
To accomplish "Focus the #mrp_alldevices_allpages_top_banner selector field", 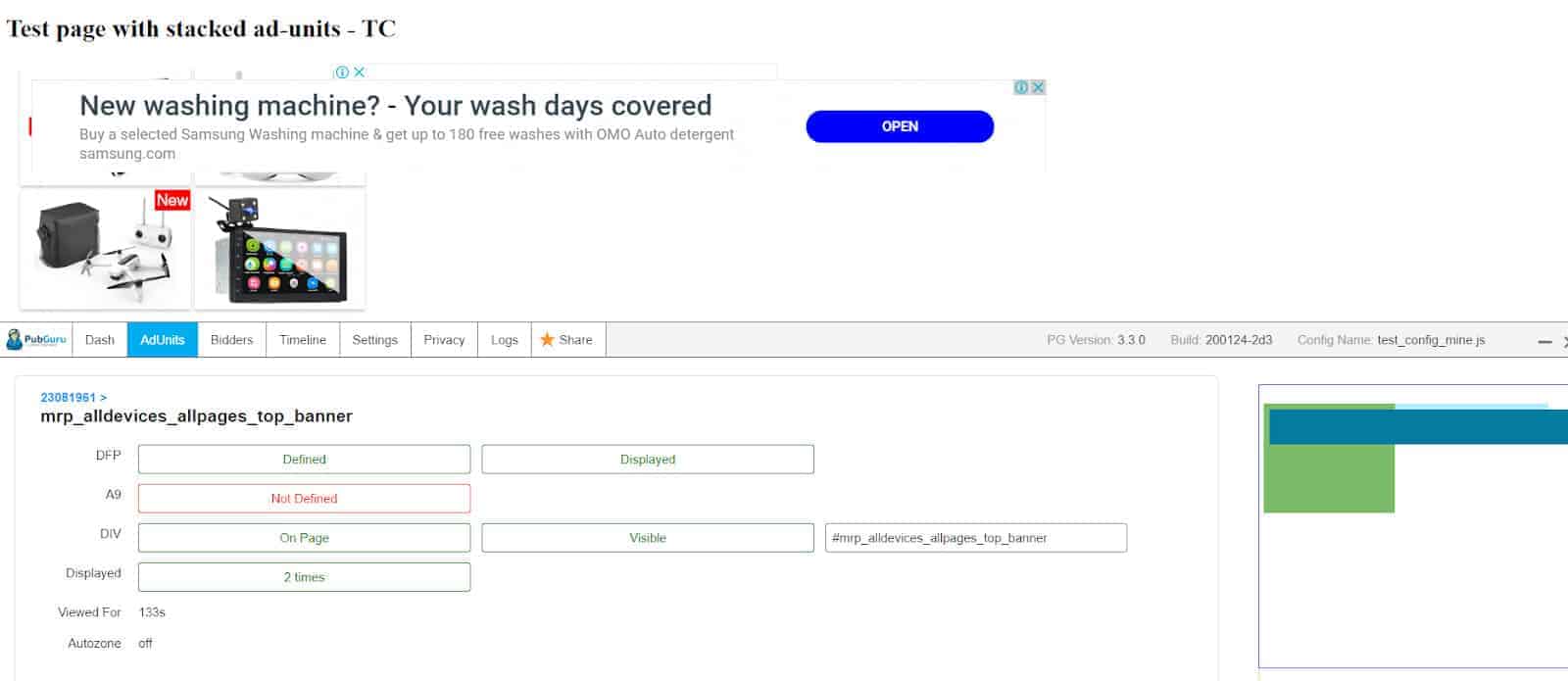I will (976, 538).
